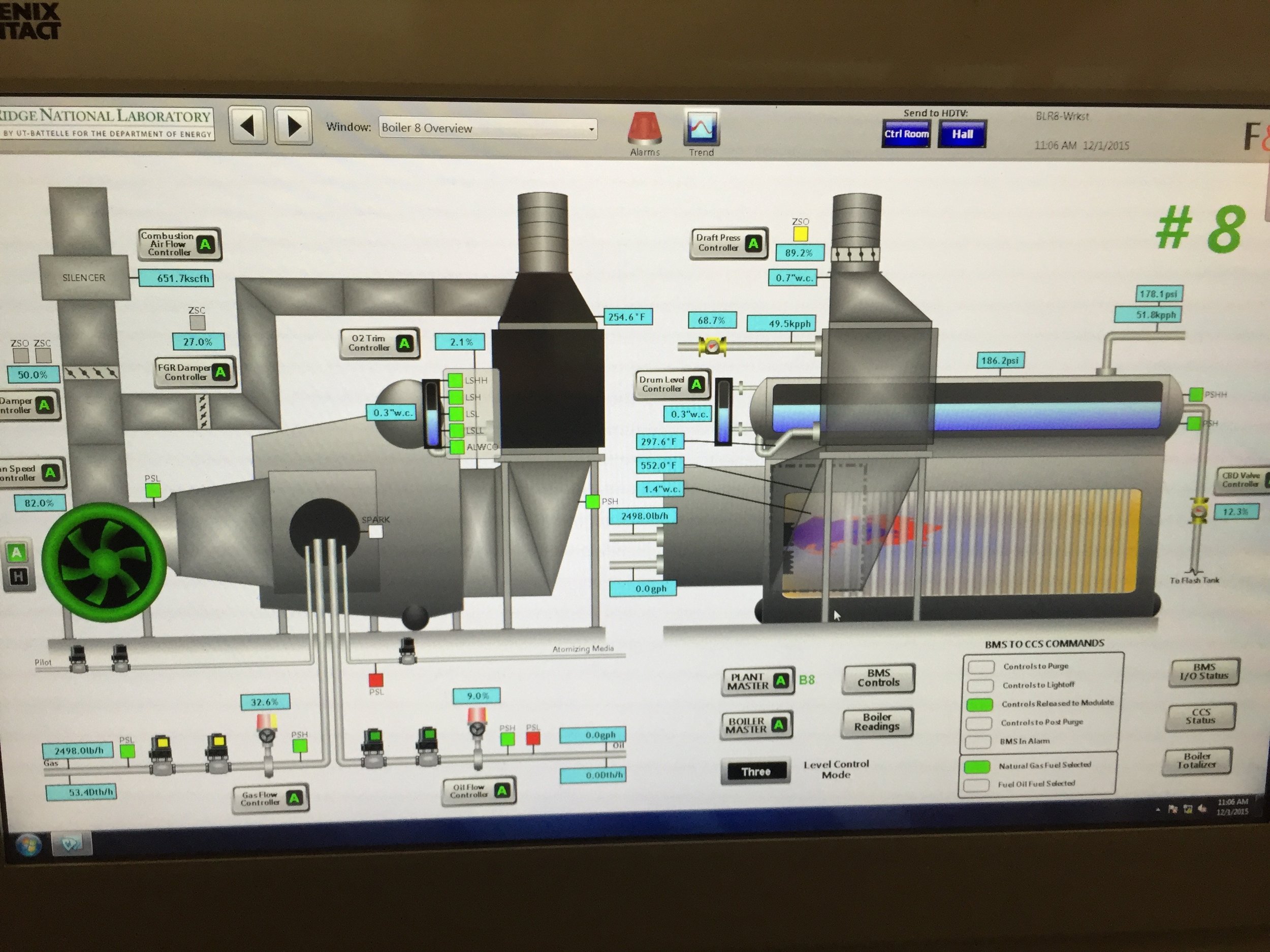1270x952 pixels.
Task: Click the back arrow navigation button
Action: [247, 125]
